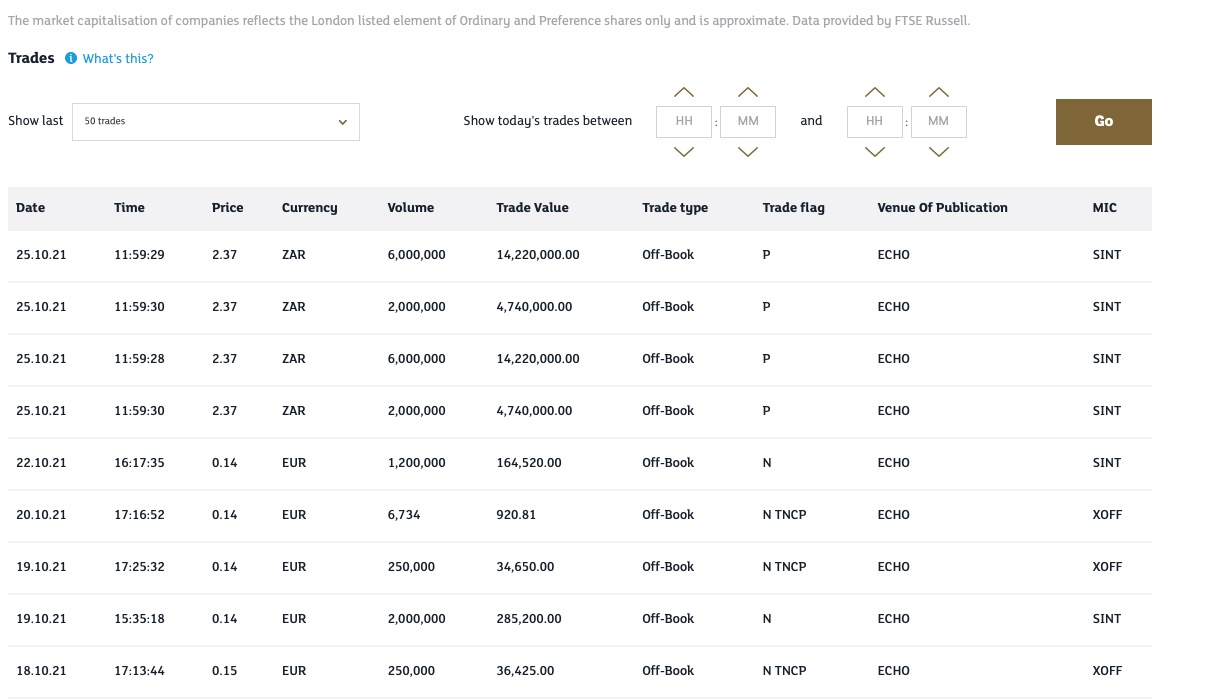Select the 22.10.21 trade row date cell
The height and width of the screenshot is (700, 1210).
[41, 463]
